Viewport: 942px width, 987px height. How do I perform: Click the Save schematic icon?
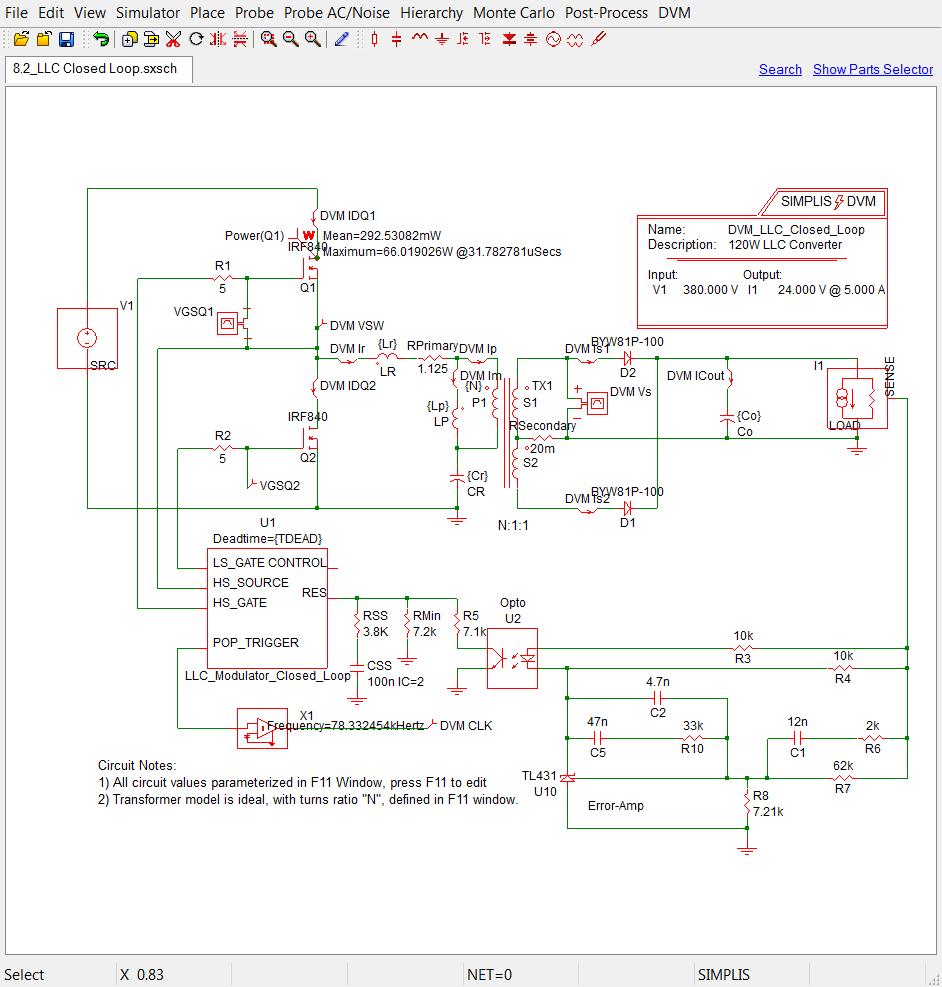click(68, 38)
